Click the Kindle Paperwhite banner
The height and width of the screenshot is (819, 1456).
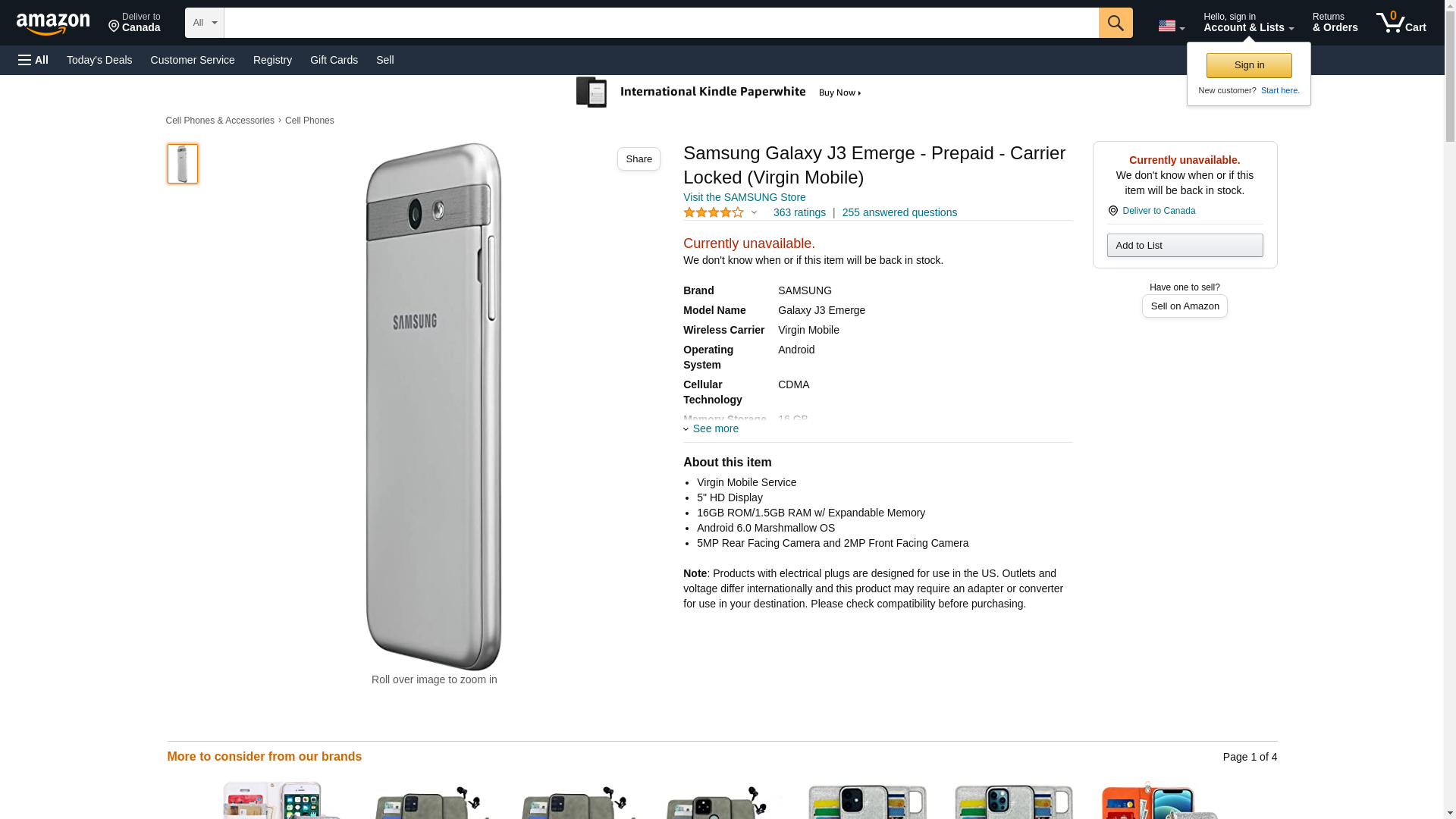[x=719, y=93]
